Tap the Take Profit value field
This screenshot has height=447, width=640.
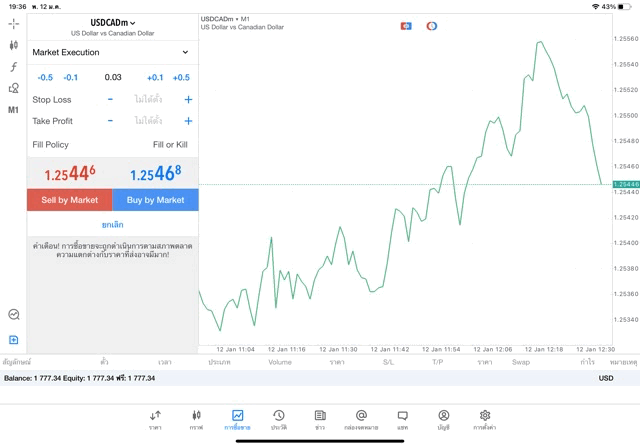[148, 121]
